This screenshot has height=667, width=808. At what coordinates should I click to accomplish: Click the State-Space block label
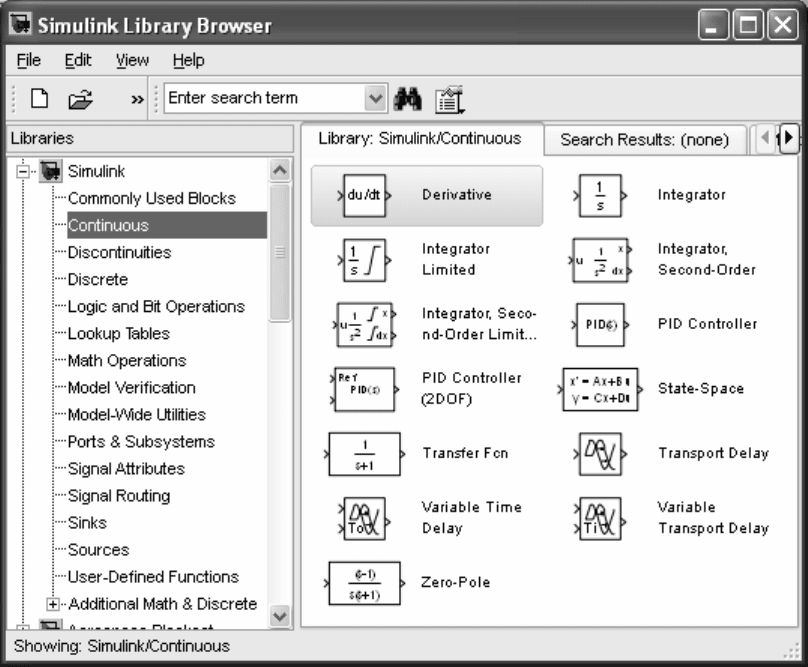pyautogui.click(x=701, y=389)
